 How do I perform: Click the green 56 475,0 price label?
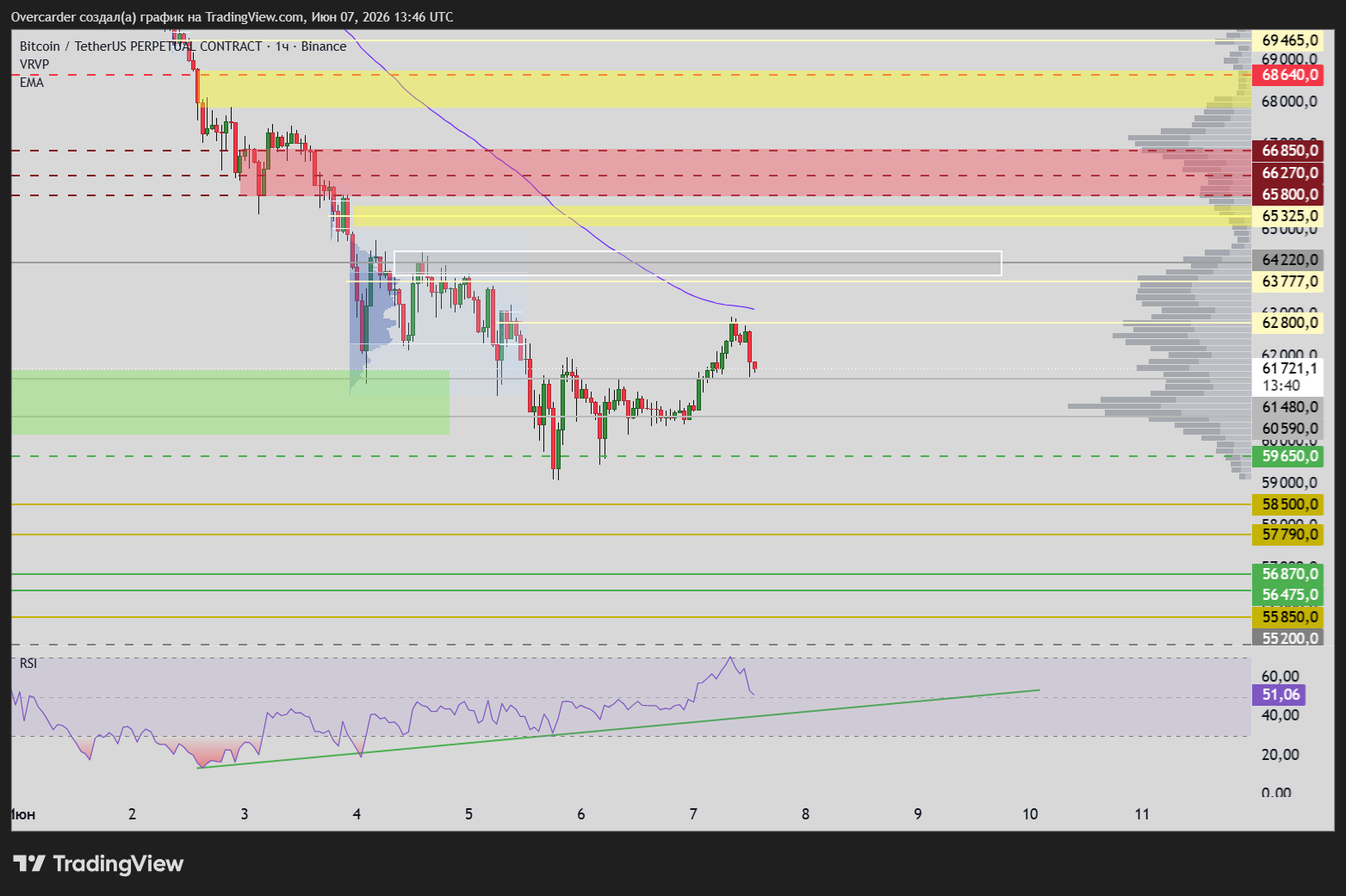1287,595
